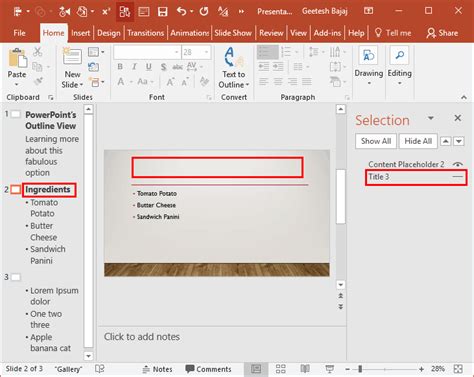Click the Increase Font Size icon
The height and width of the screenshot is (377, 474).
point(170,82)
